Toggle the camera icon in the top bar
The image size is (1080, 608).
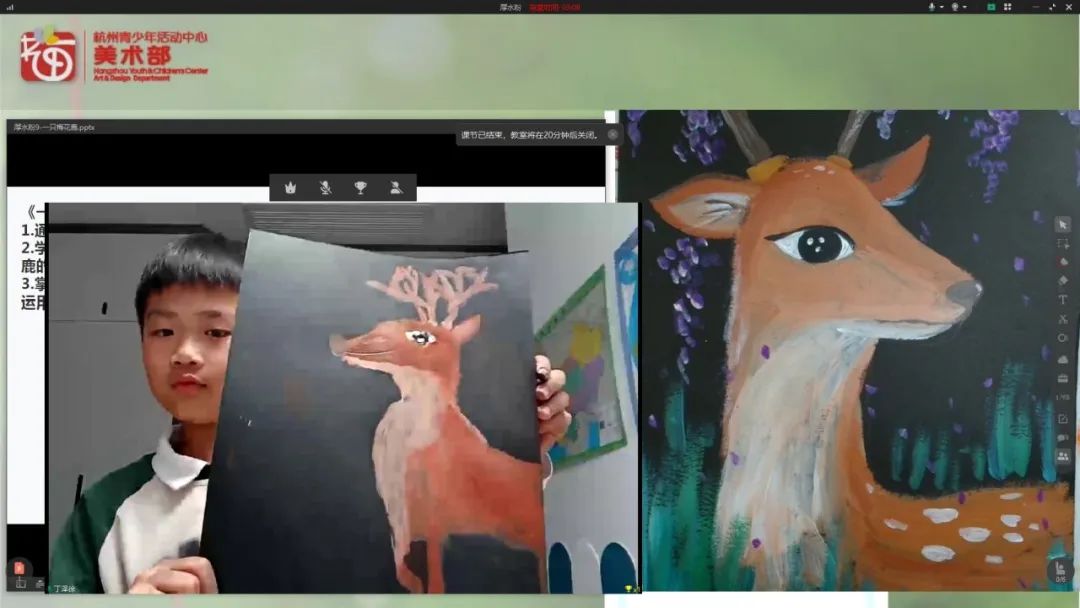click(x=955, y=7)
